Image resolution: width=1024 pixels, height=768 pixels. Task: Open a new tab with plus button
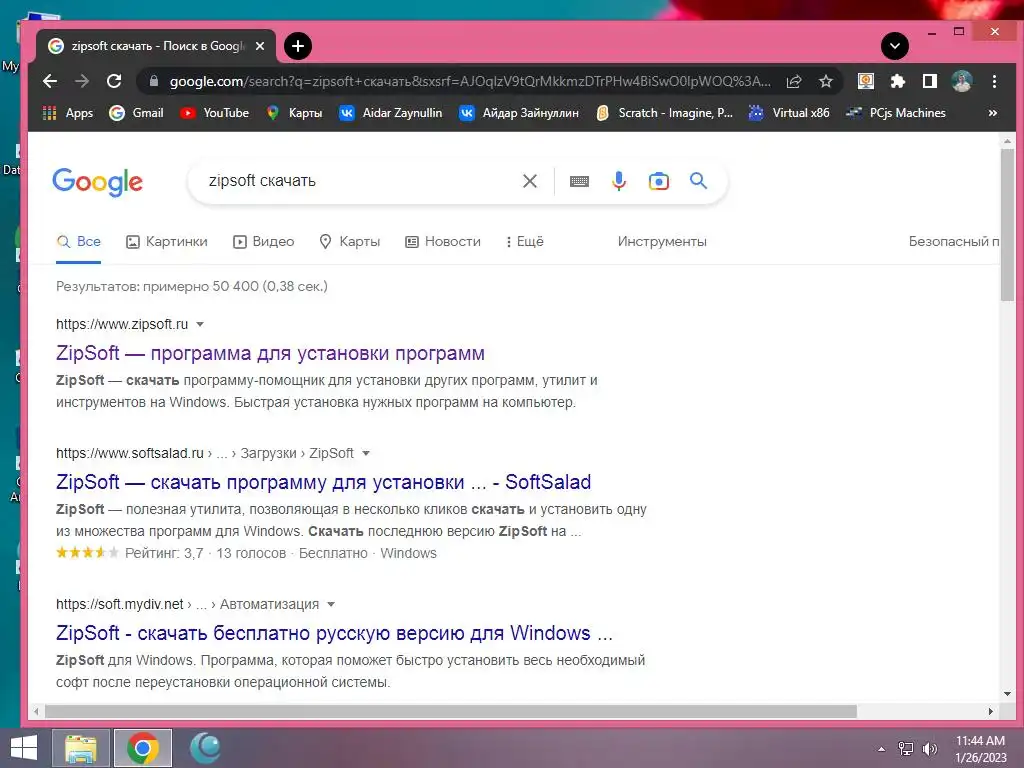pos(298,46)
